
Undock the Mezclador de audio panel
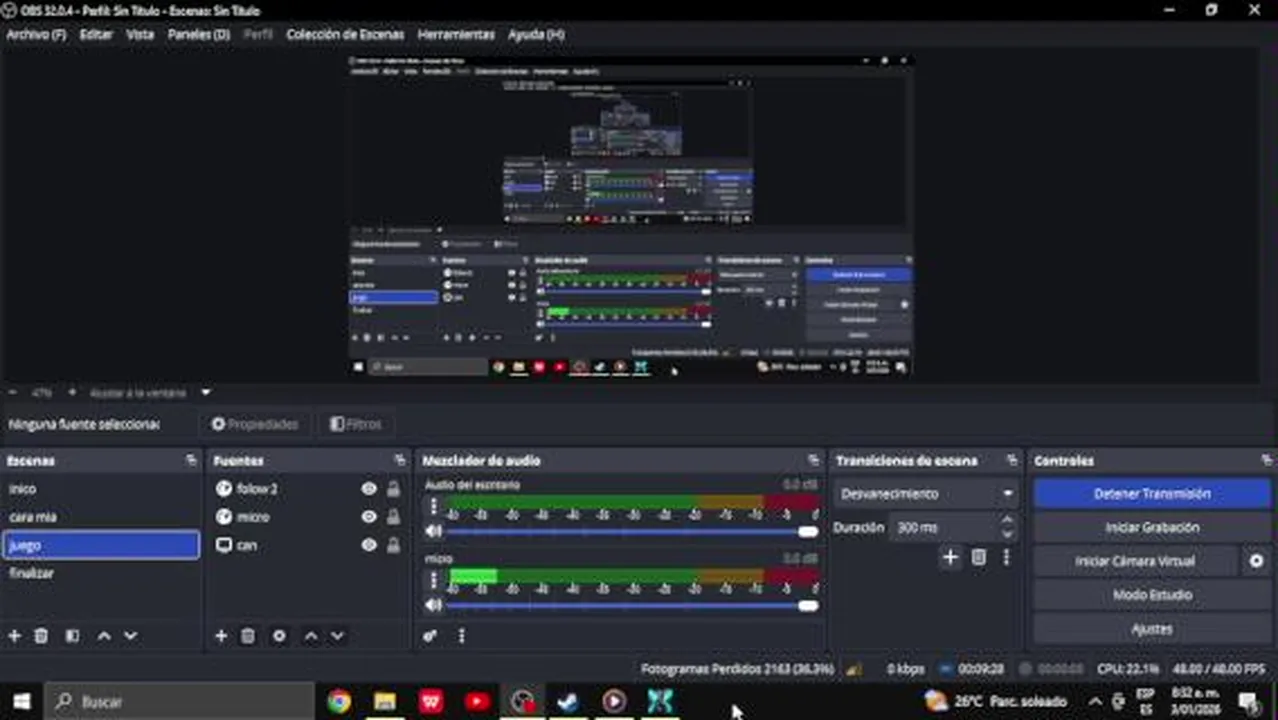(x=813, y=461)
